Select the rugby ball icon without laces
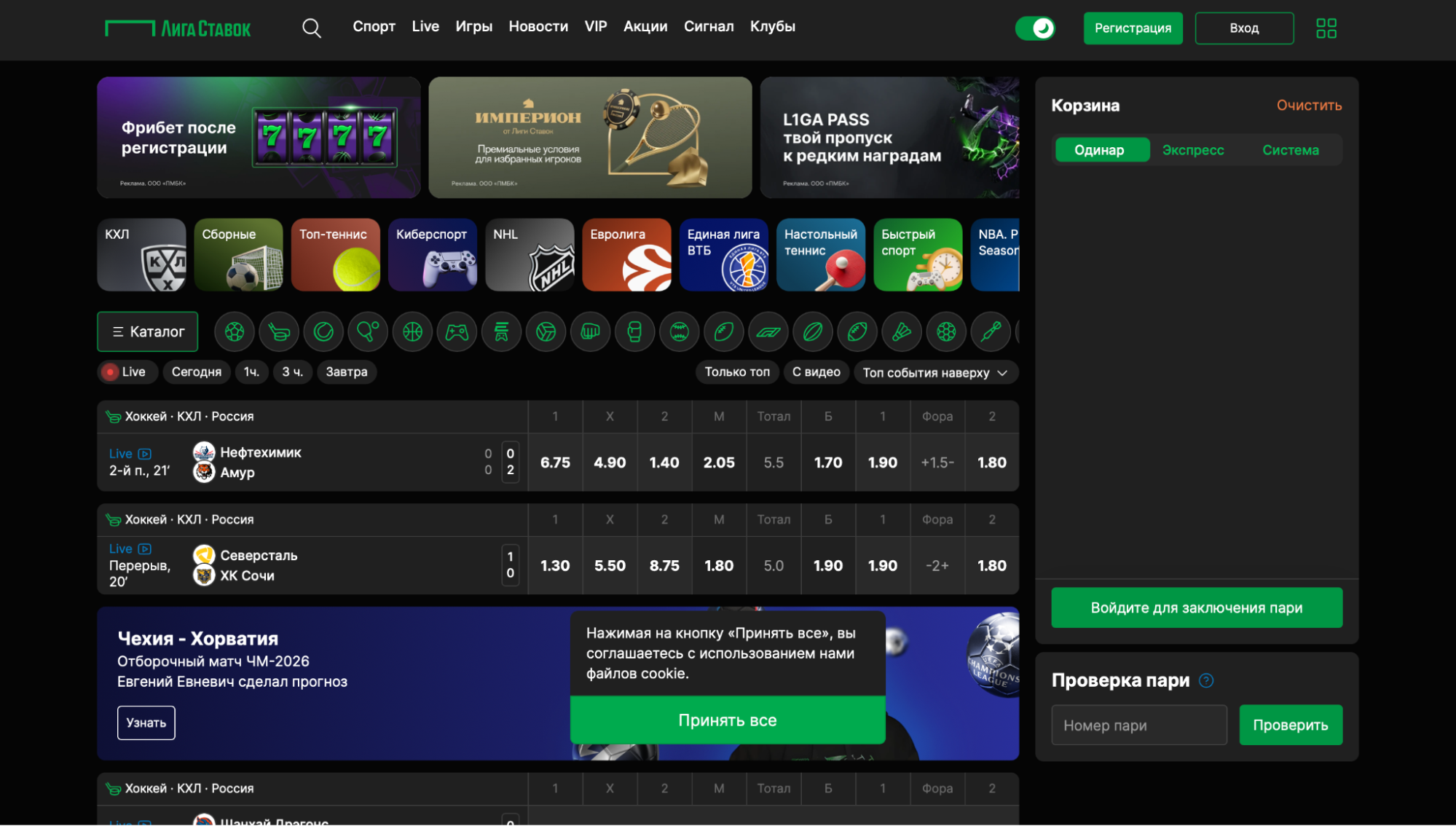The width and height of the screenshot is (1456, 826). pyautogui.click(x=813, y=332)
